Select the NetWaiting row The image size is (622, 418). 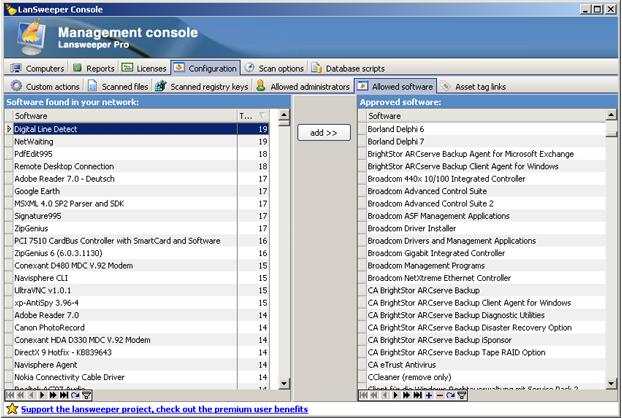pyautogui.click(x=140, y=142)
